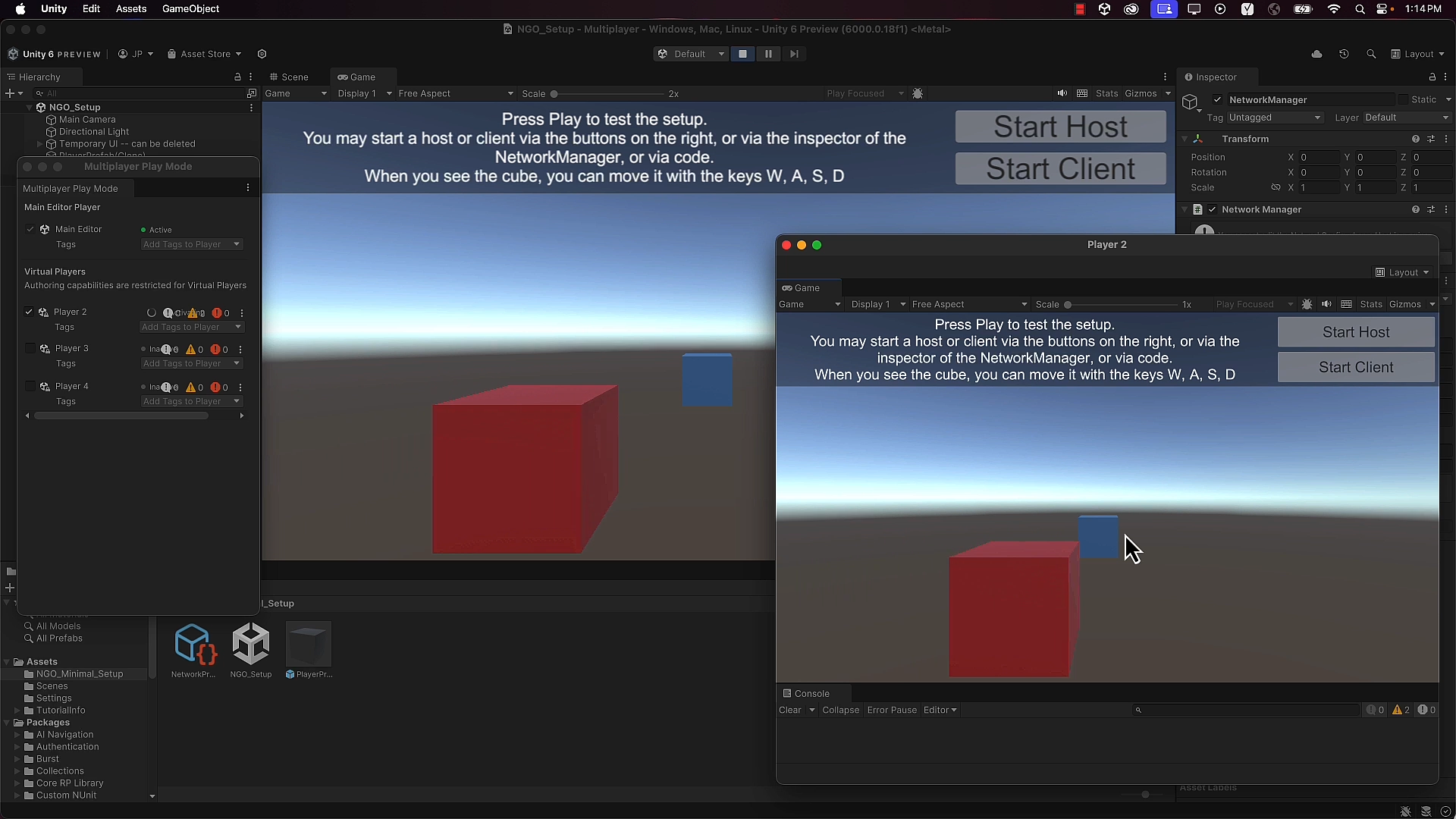The image size is (1456, 819).
Task: Step one frame forward with the step button
Action: (x=794, y=54)
